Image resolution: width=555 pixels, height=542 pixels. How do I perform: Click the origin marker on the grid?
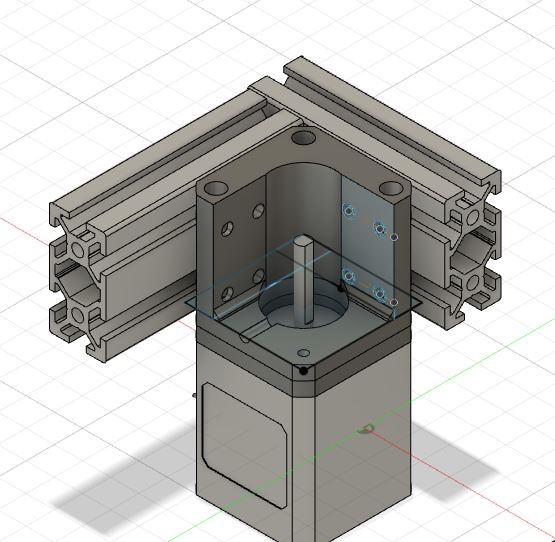[366, 429]
